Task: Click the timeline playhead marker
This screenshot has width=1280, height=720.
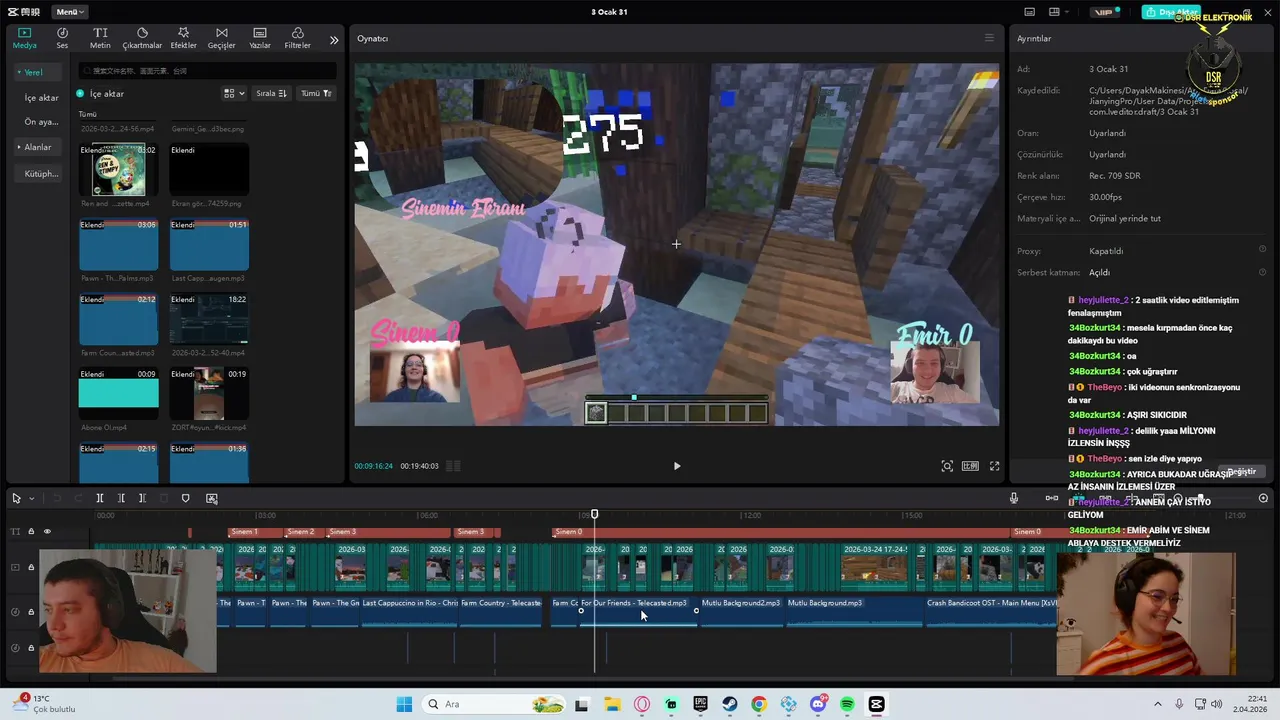Action: pyautogui.click(x=594, y=514)
